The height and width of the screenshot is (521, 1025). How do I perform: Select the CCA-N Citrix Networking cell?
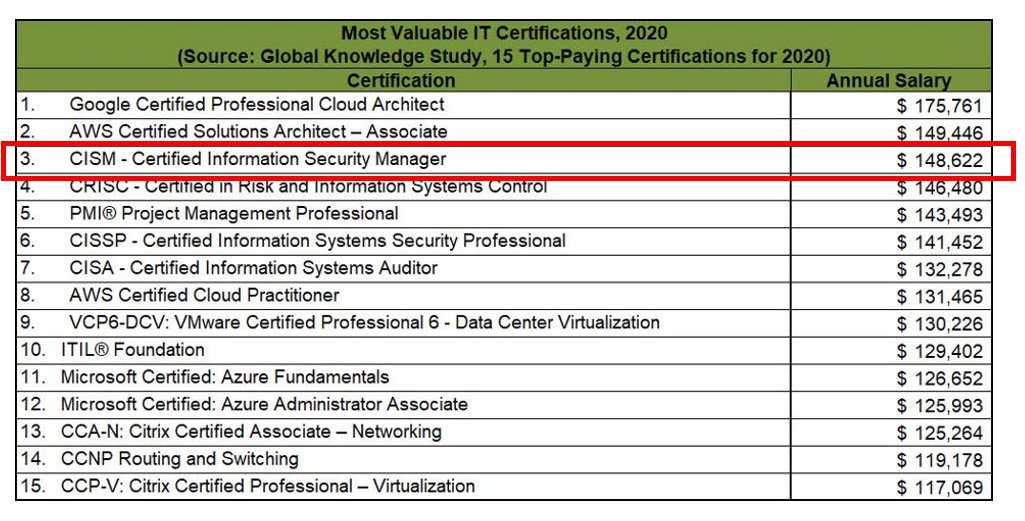(403, 433)
